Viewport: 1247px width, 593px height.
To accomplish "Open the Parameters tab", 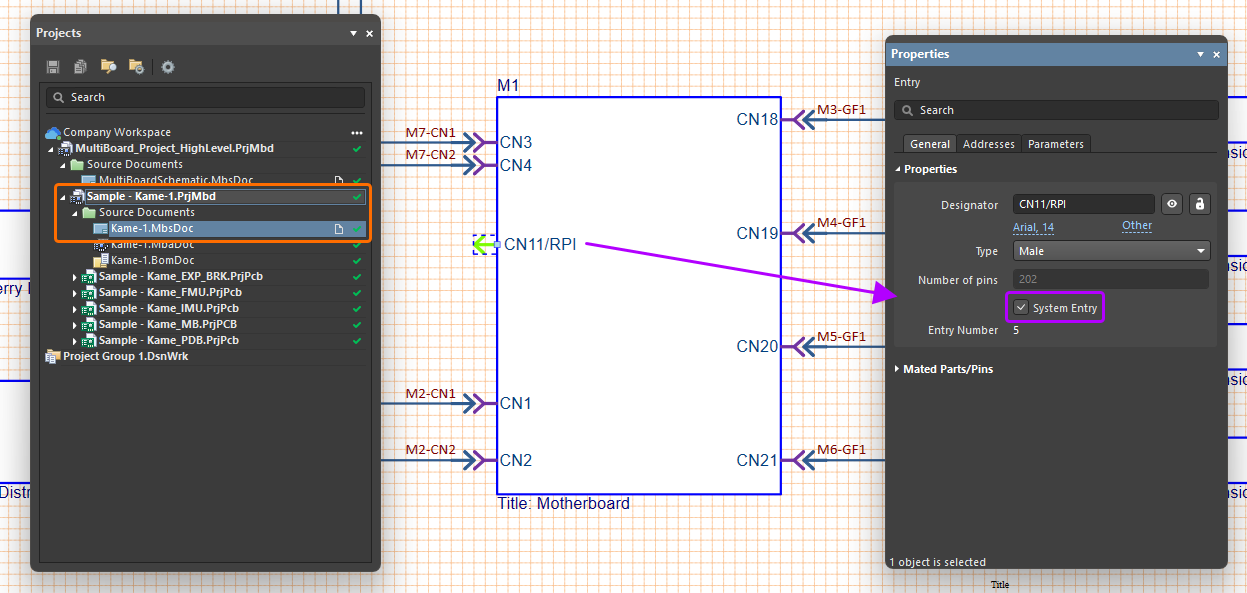I will [1055, 144].
